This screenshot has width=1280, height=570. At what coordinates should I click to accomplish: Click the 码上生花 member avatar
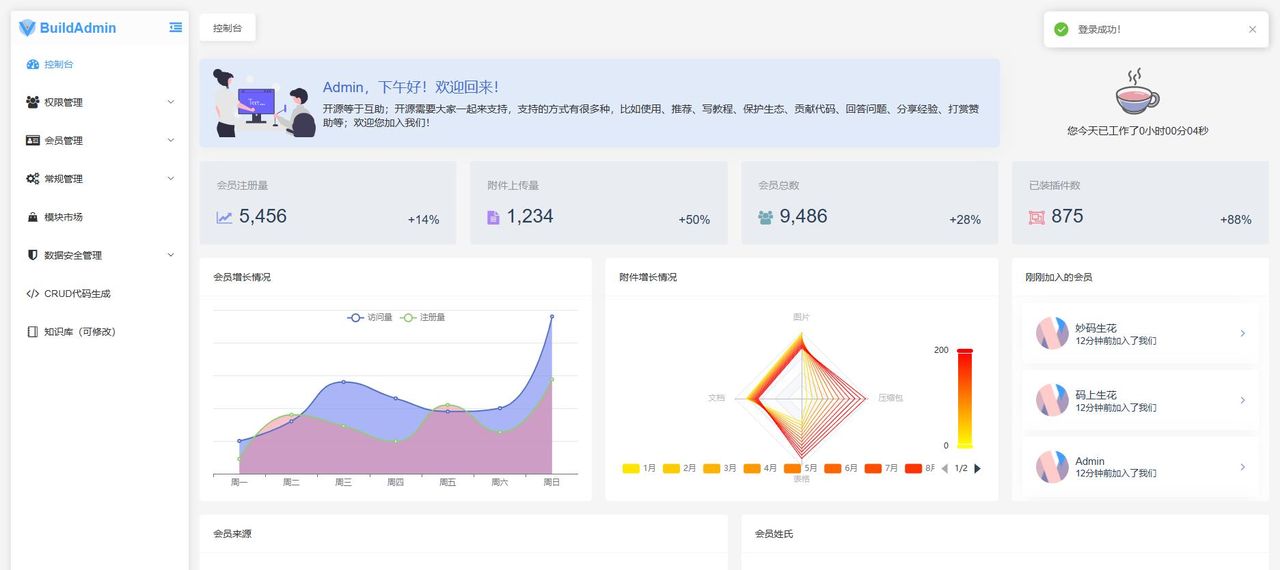click(1052, 400)
